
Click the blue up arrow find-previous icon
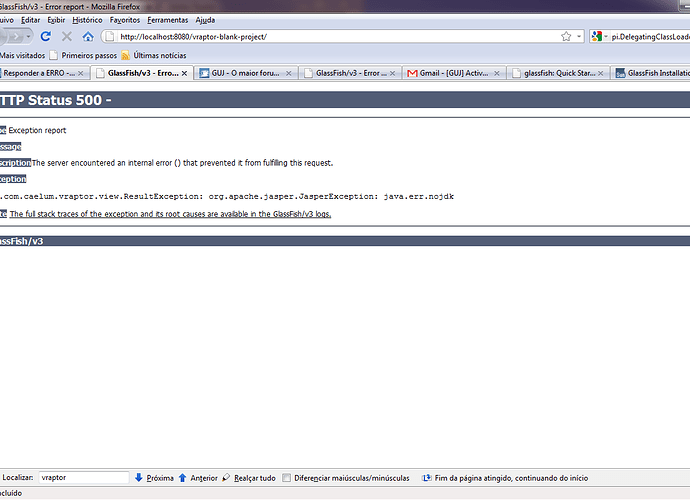tap(183, 478)
